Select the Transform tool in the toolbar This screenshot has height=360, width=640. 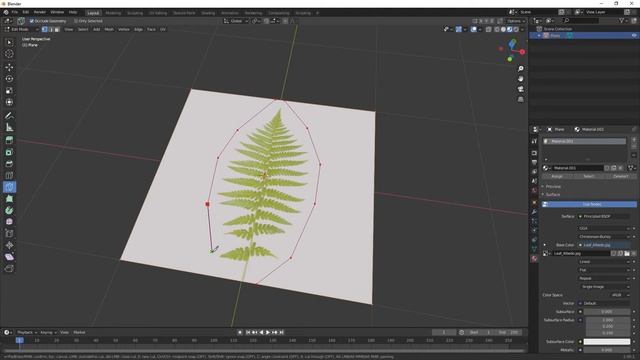9,102
